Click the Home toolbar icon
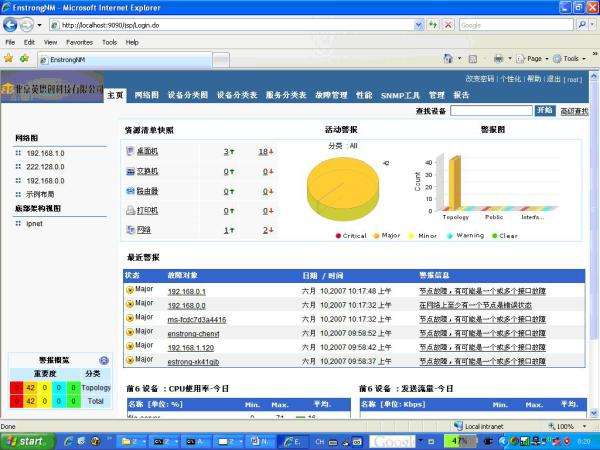600x450 pixels. click(x=448, y=59)
